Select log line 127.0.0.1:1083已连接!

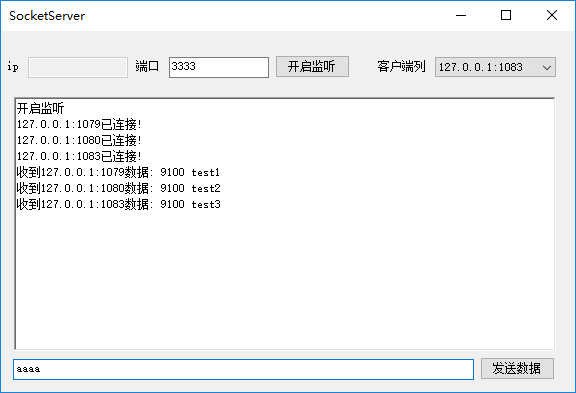click(x=79, y=156)
